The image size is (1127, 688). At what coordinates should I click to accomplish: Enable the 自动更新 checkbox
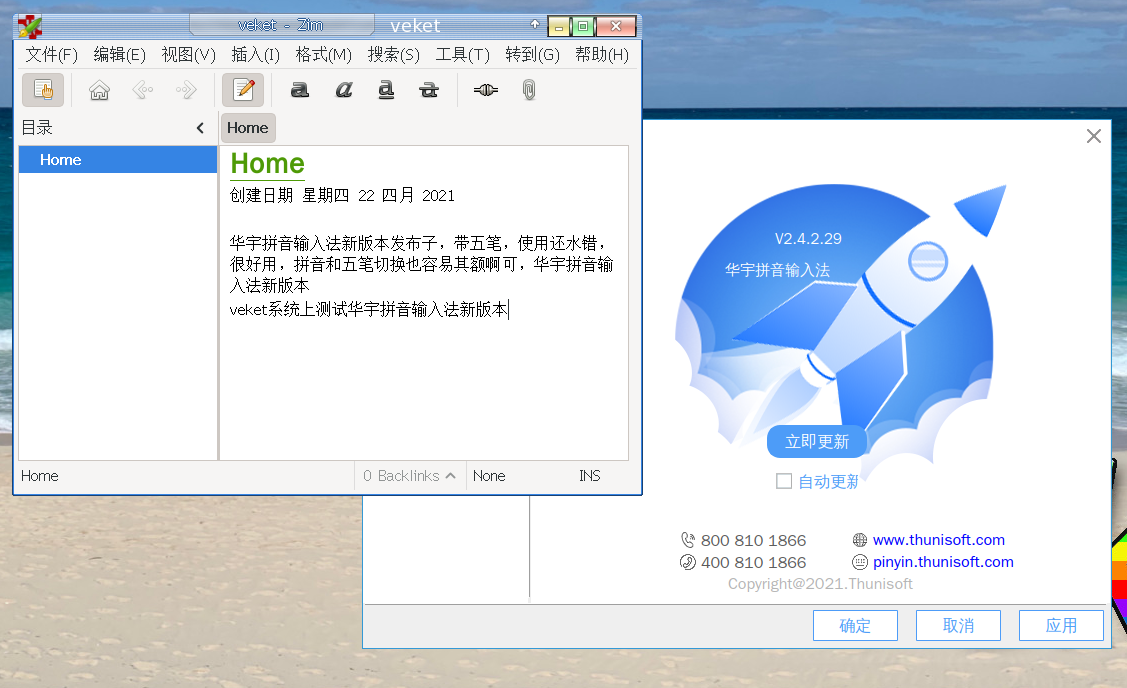[x=784, y=481]
